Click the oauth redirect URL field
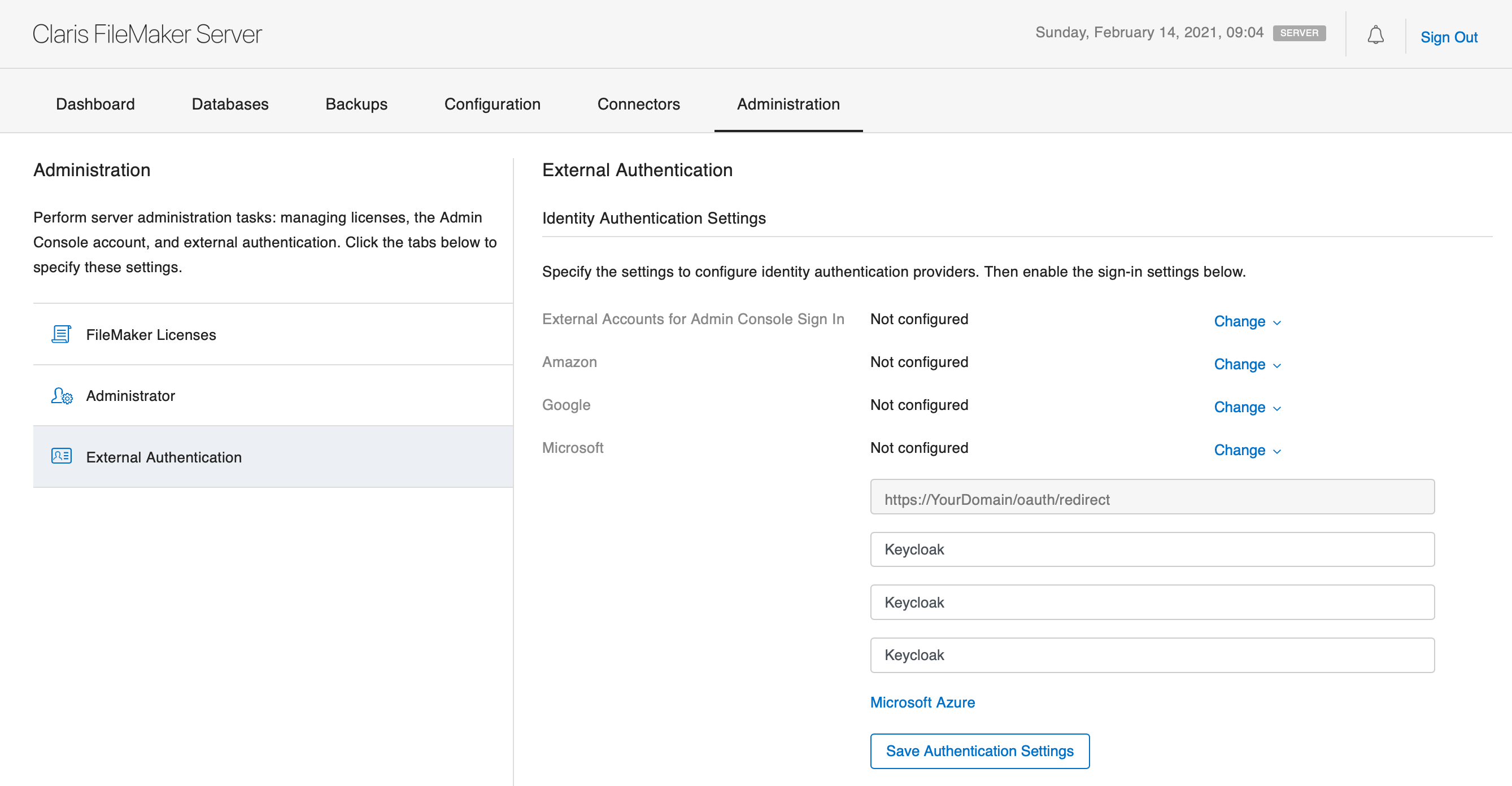Viewport: 1512px width, 786px height. pos(1152,496)
